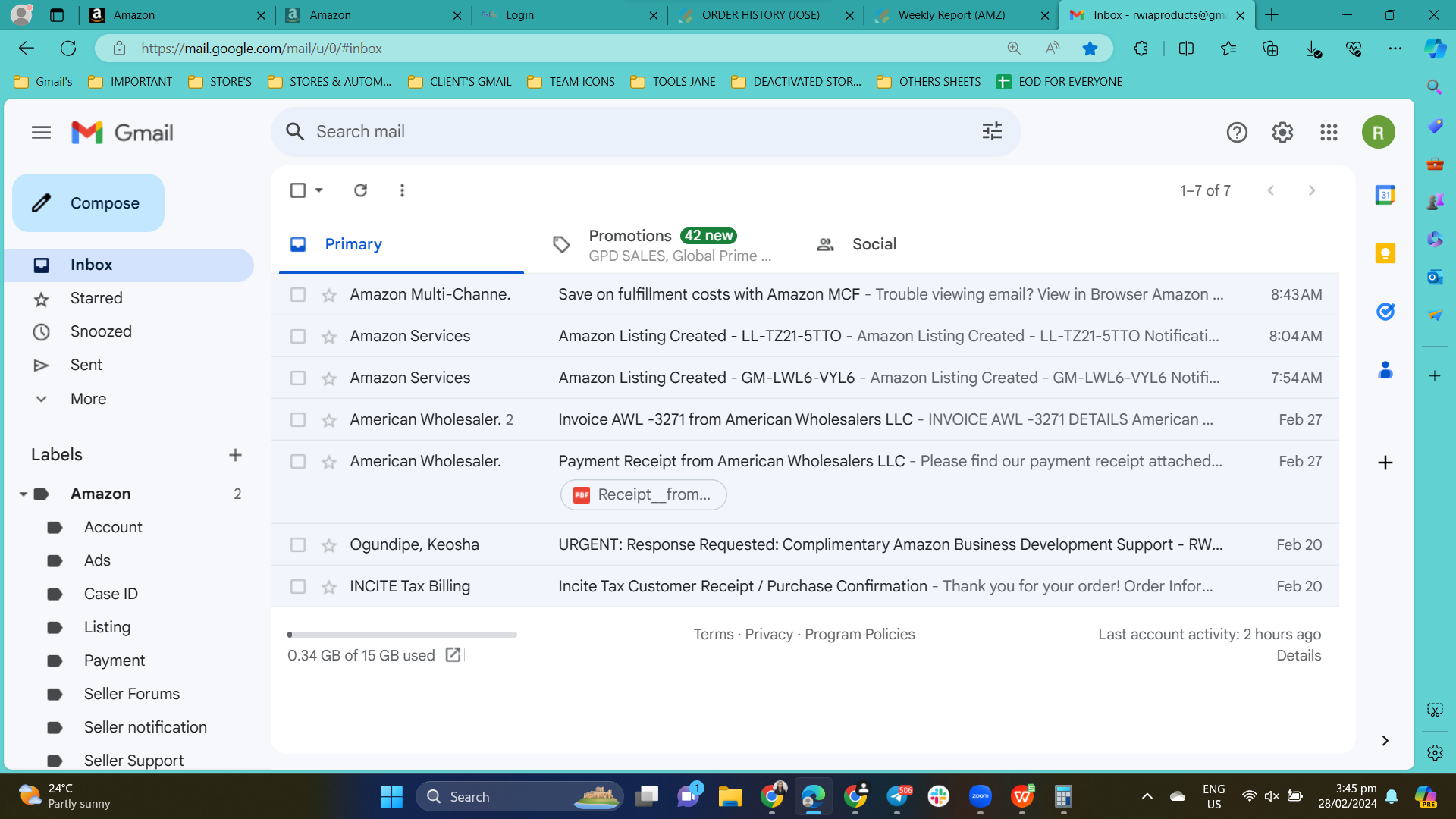Screen dimensions: 1456x819
Task: Open the Terms link
Action: click(714, 635)
